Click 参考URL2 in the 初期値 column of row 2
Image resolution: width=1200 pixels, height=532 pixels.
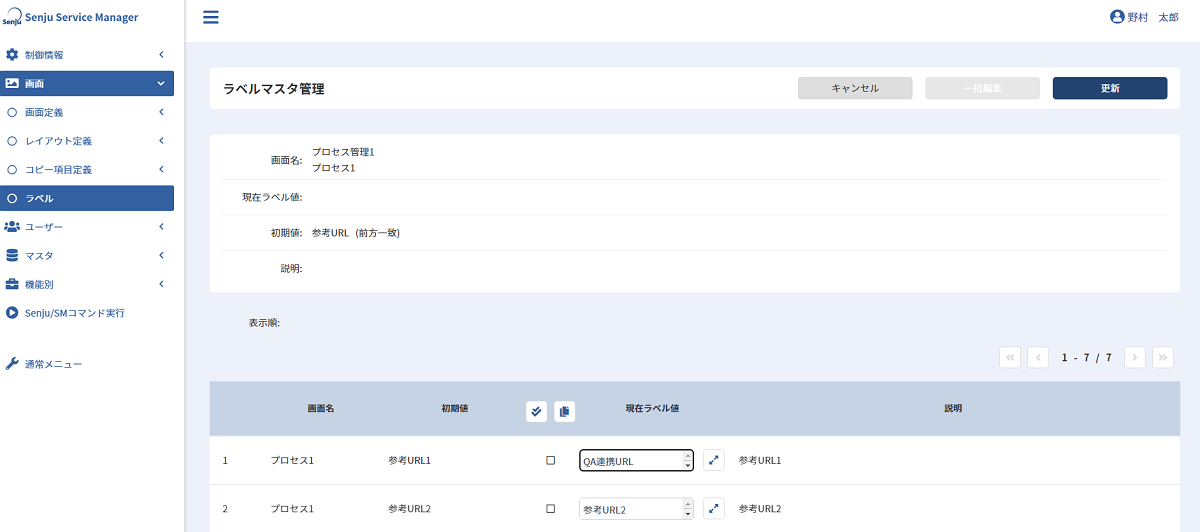(409, 509)
